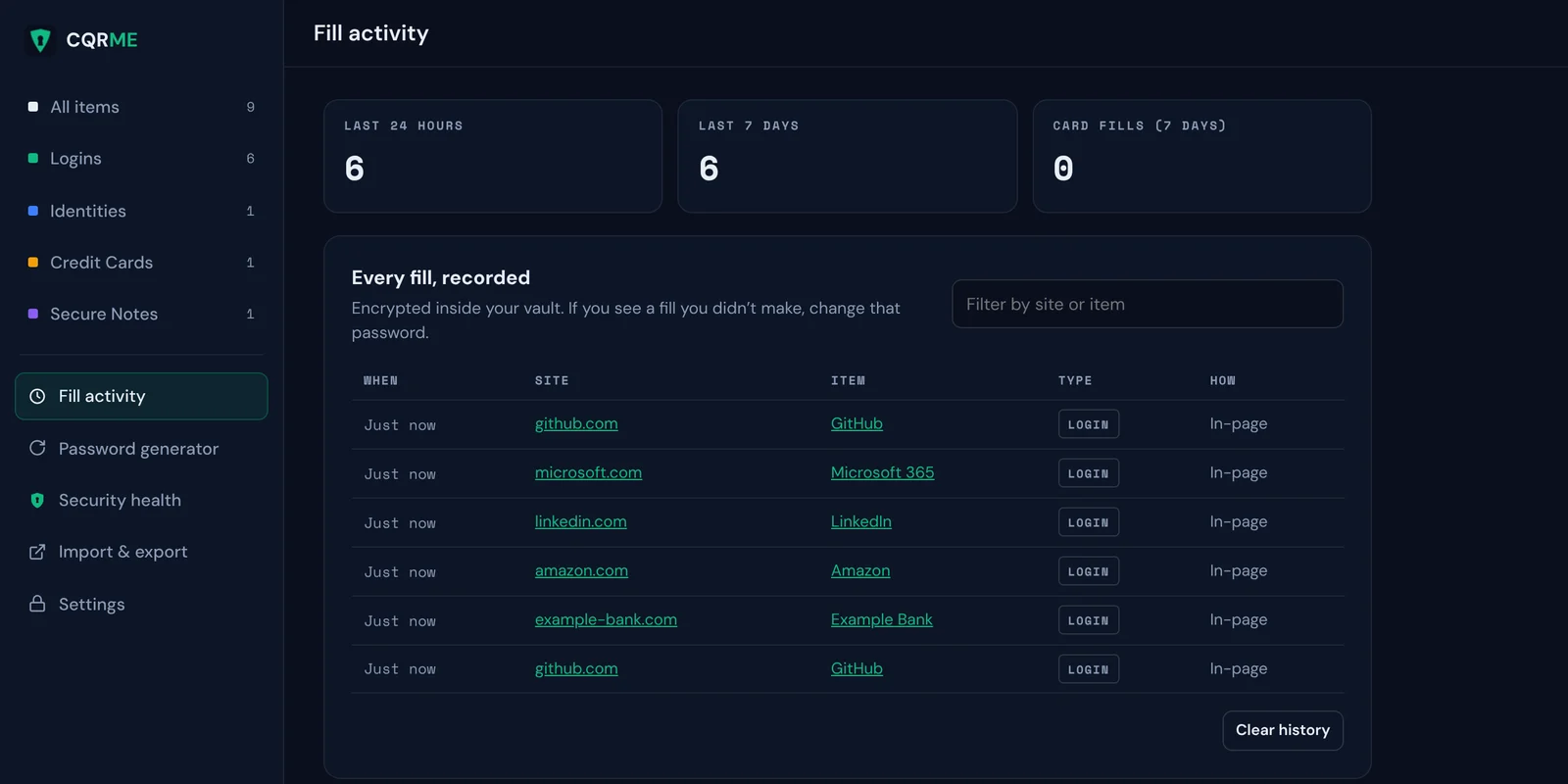Click the Import & export arrow icon

(x=37, y=552)
